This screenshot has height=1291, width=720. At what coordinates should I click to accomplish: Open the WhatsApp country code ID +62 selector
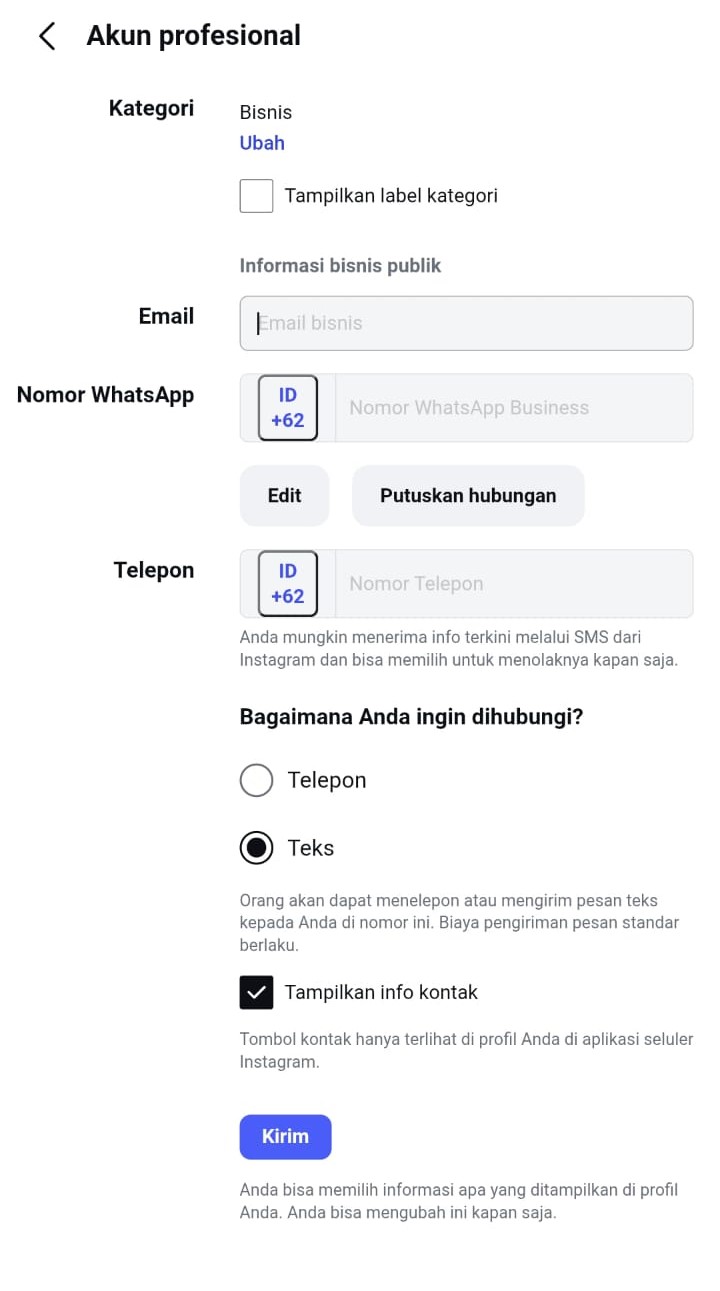(288, 408)
